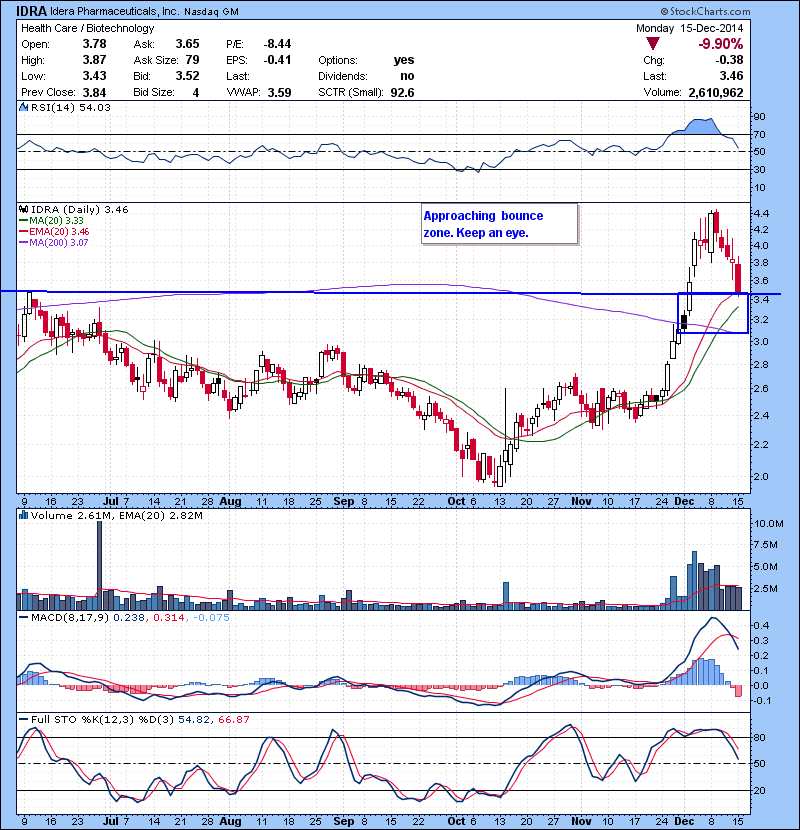Select the P/E value -8.44
The image size is (800, 830).
(x=277, y=44)
